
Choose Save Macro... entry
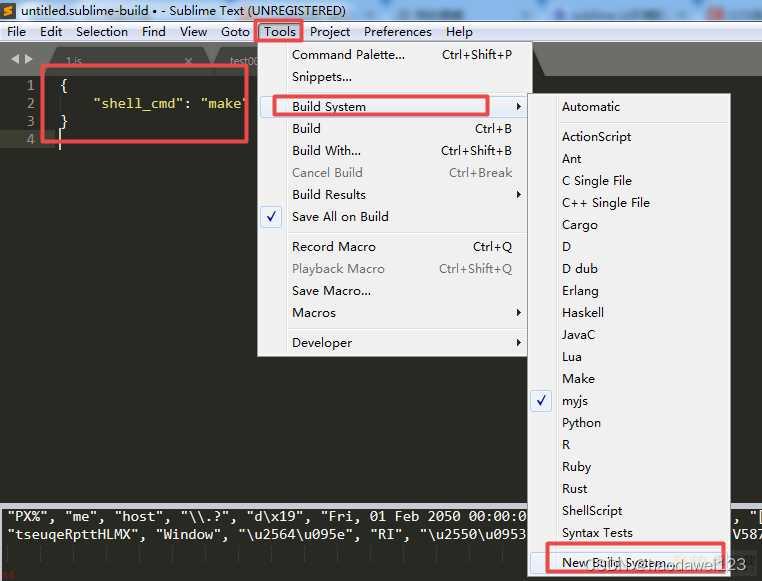pyautogui.click(x=394, y=290)
